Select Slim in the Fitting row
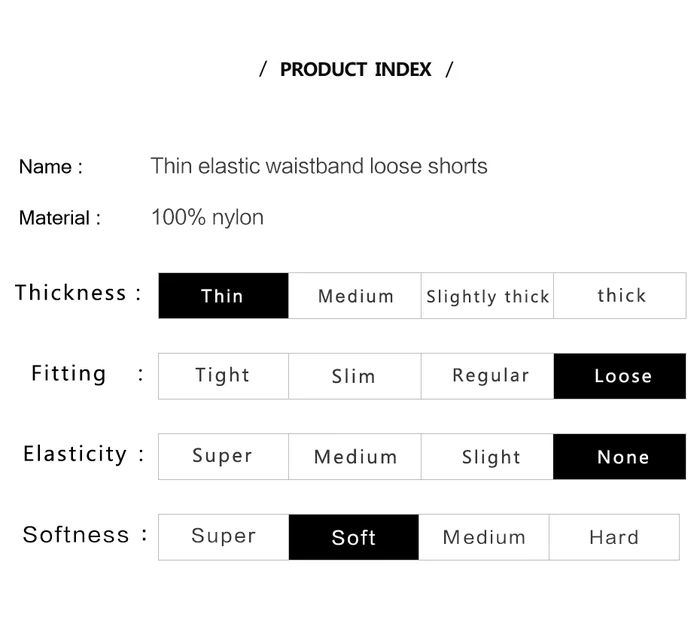The width and height of the screenshot is (700, 644). [355, 376]
